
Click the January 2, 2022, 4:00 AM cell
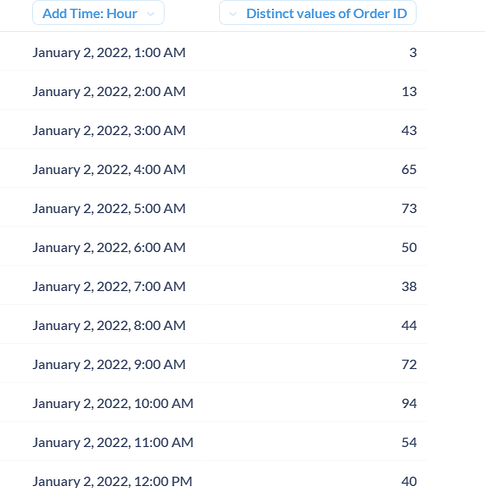point(109,169)
